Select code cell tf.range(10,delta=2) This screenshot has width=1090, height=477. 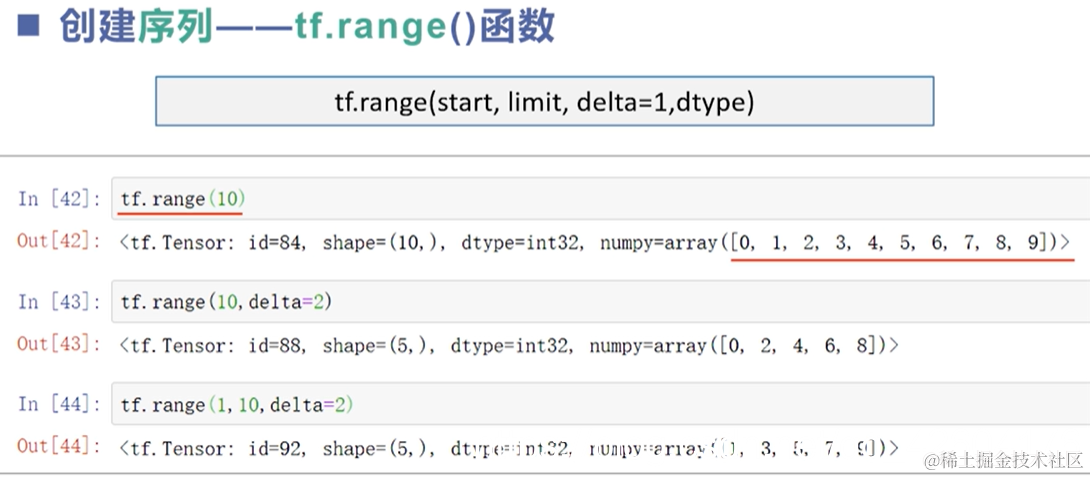point(601,302)
